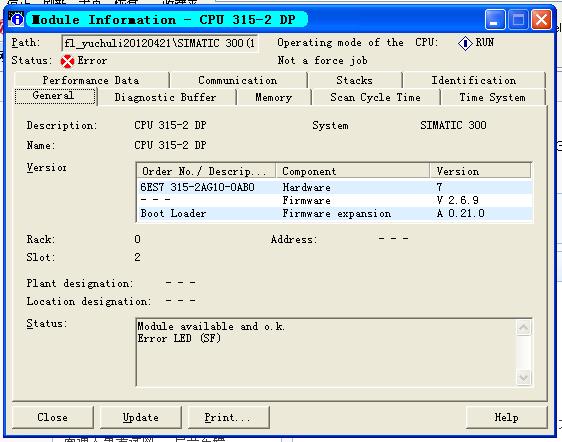Screen dimensions: 562x442
Task: Click the Path input field
Action: [159, 44]
